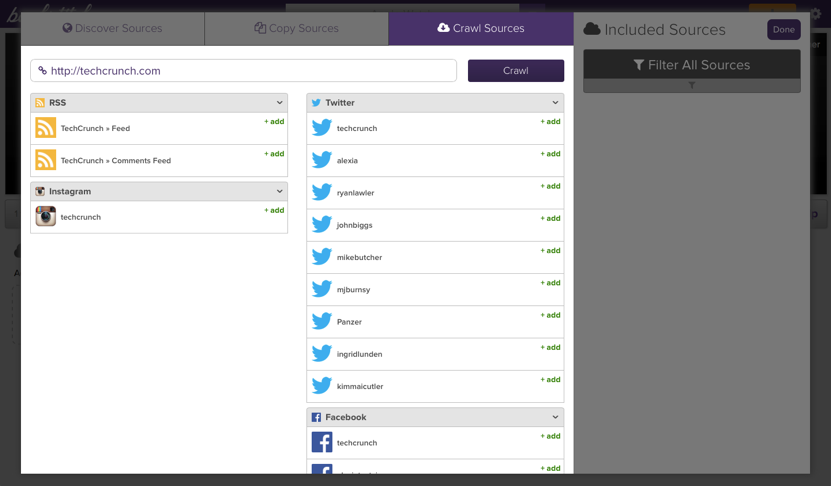Click the 'TechCrunch » Comments Feed' label
This screenshot has width=831, height=486.
[116, 161]
